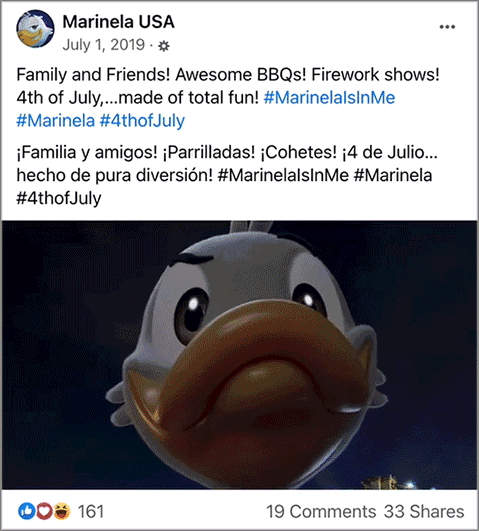Follow the blue #Marinela hashtag
This screenshot has width=479, height=531.
tap(56, 121)
